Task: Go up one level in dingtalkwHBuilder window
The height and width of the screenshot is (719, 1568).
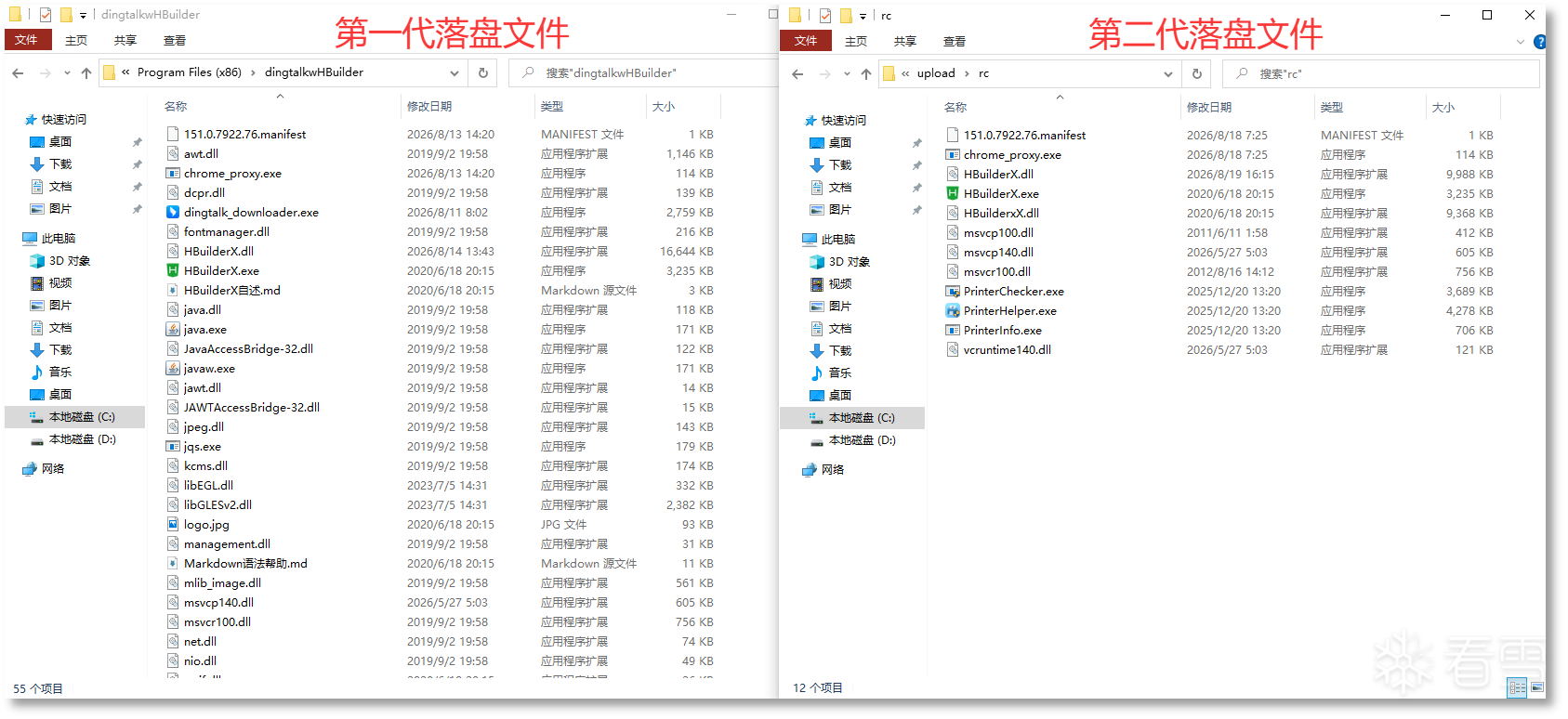Action: tap(86, 72)
